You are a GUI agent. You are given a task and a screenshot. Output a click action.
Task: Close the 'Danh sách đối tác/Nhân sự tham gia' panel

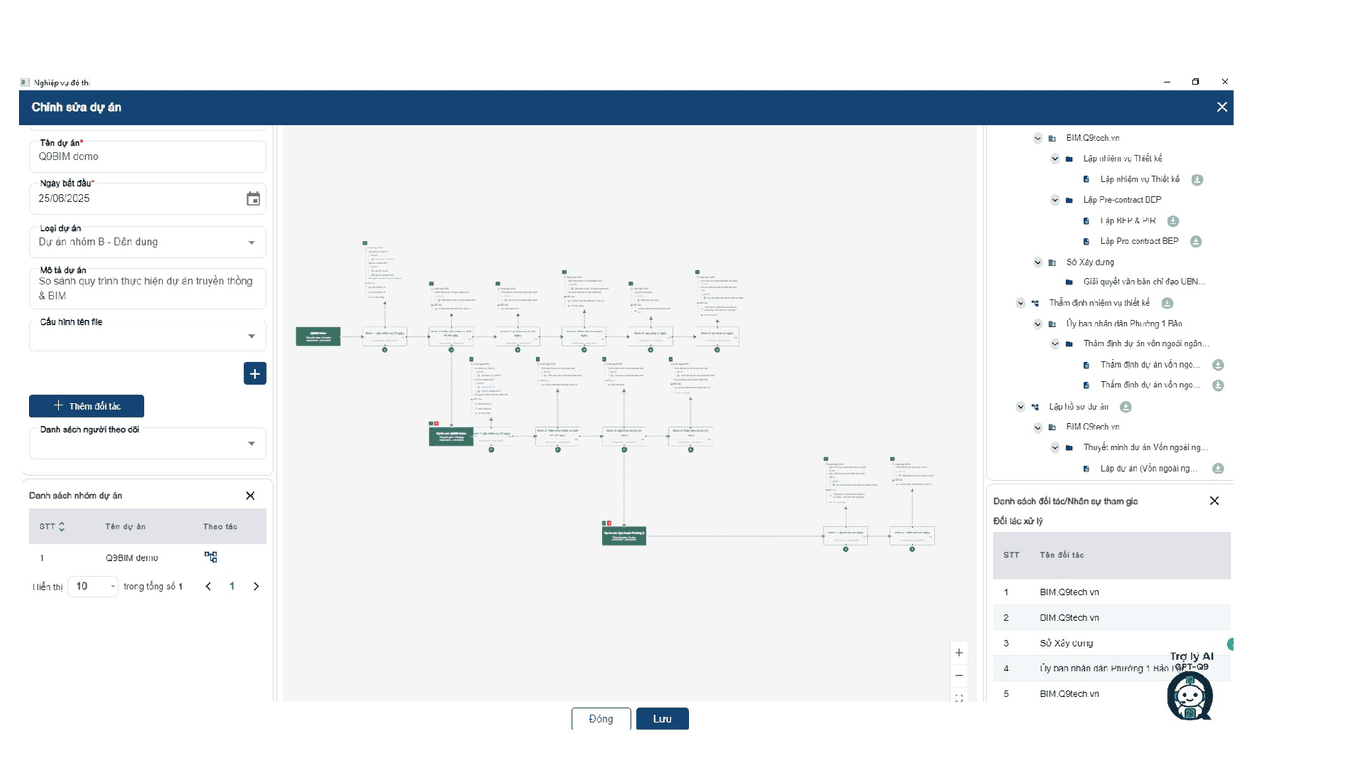coord(1214,501)
